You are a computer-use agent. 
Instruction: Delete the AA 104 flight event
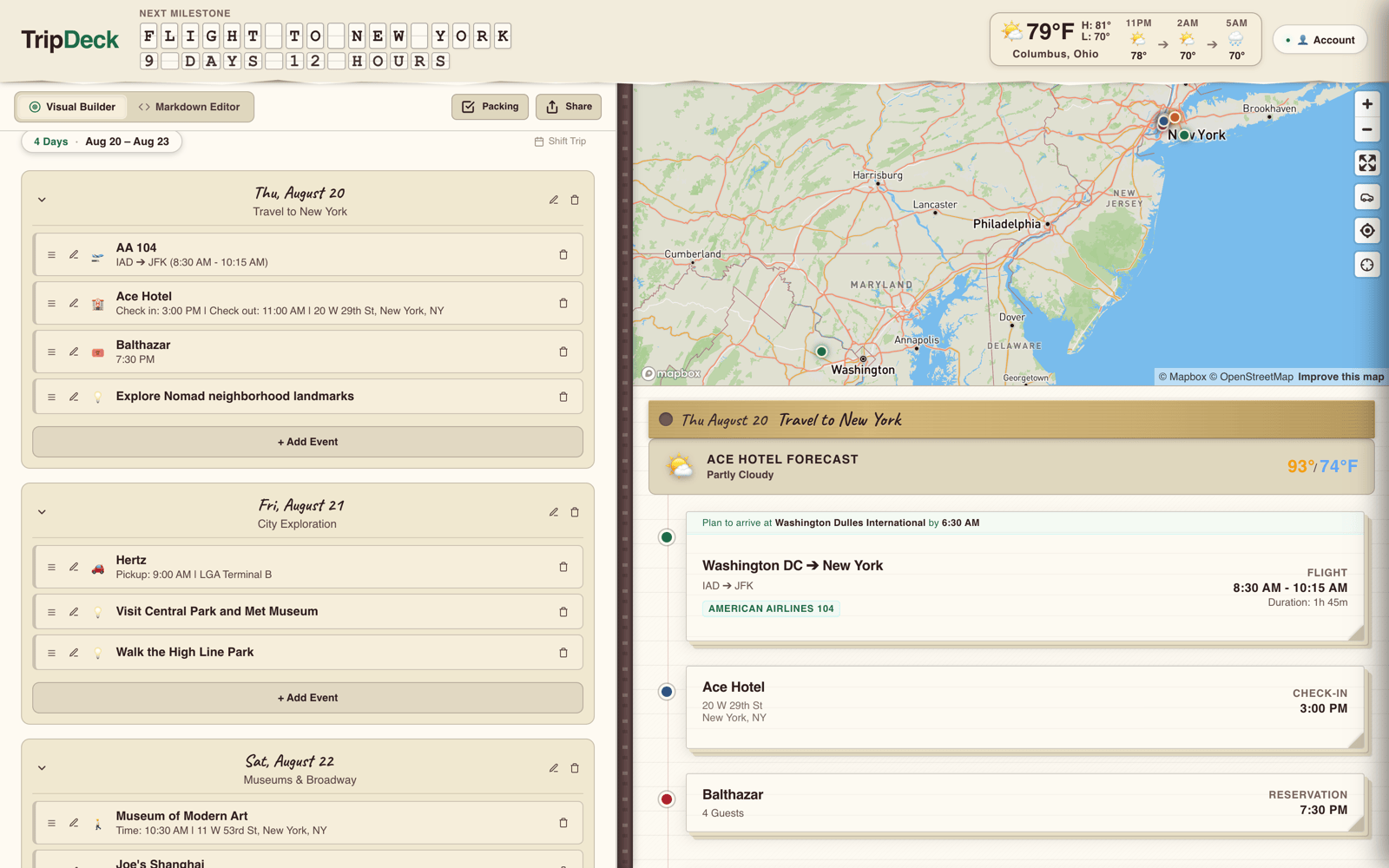pos(563,254)
